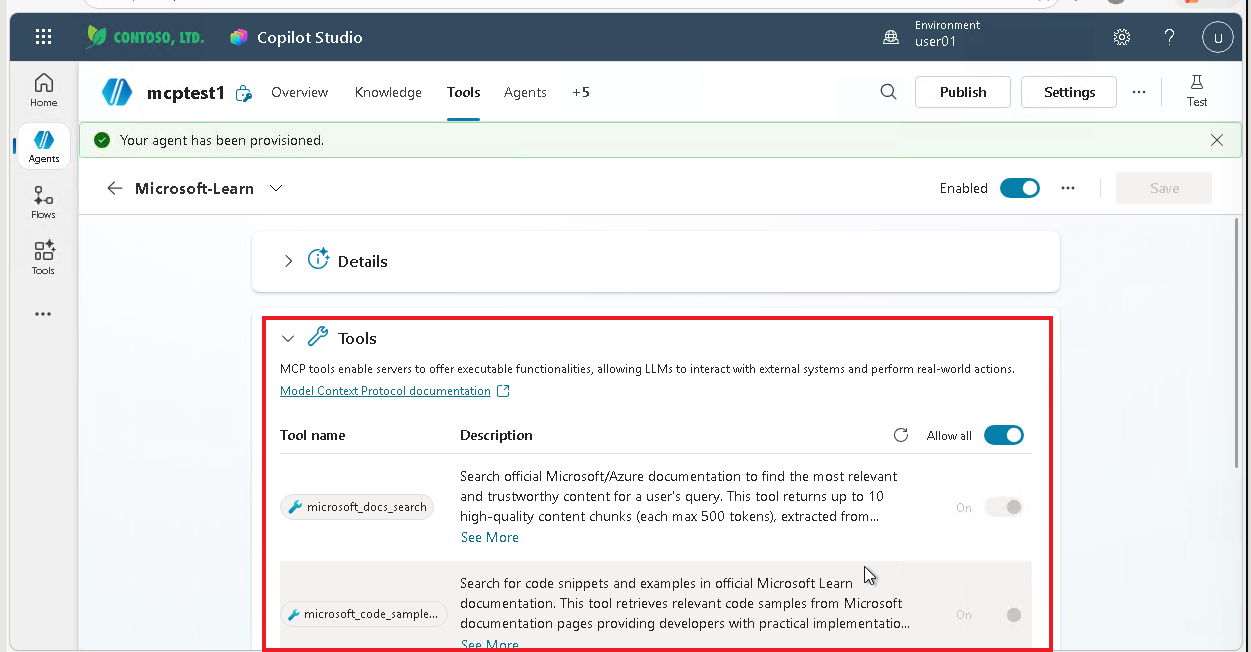This screenshot has height=652, width=1251.
Task: Dismiss the provisioned notification banner
Action: pos(1217,140)
